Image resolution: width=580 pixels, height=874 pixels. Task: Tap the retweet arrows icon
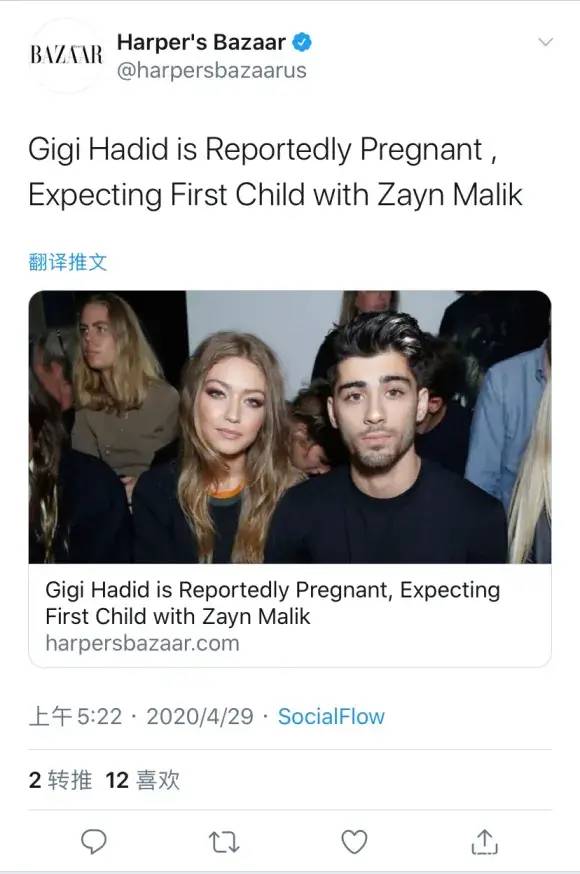tap(224, 842)
